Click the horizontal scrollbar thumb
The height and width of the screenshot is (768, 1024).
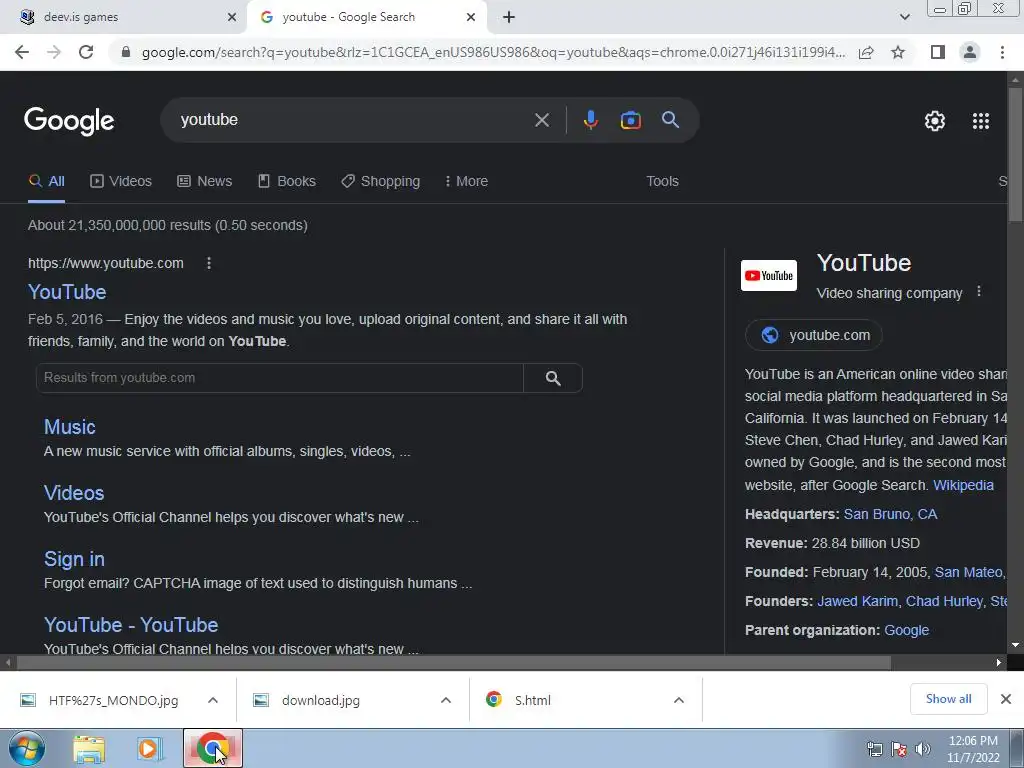(x=454, y=663)
